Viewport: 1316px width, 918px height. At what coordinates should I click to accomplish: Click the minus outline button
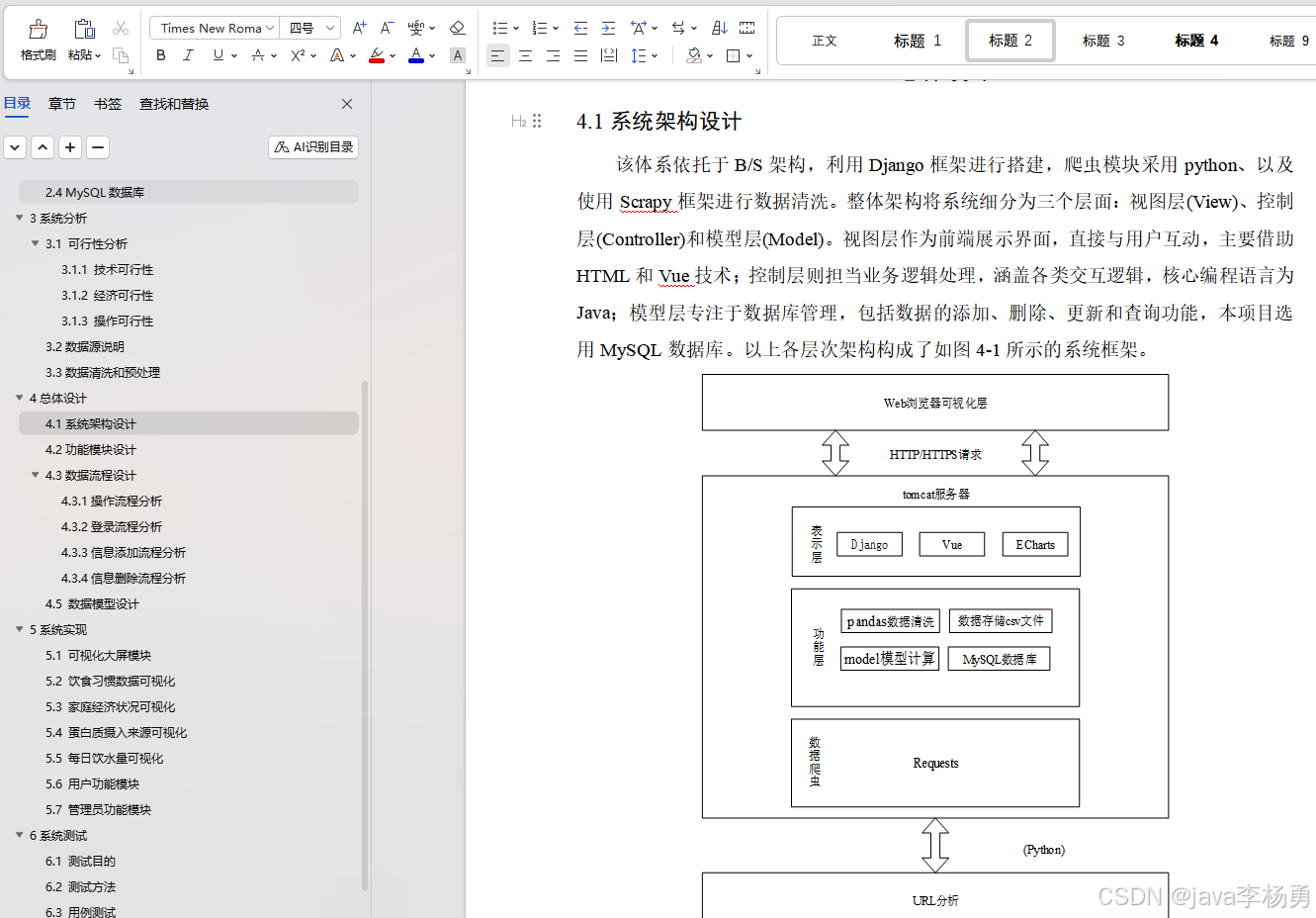(x=98, y=147)
